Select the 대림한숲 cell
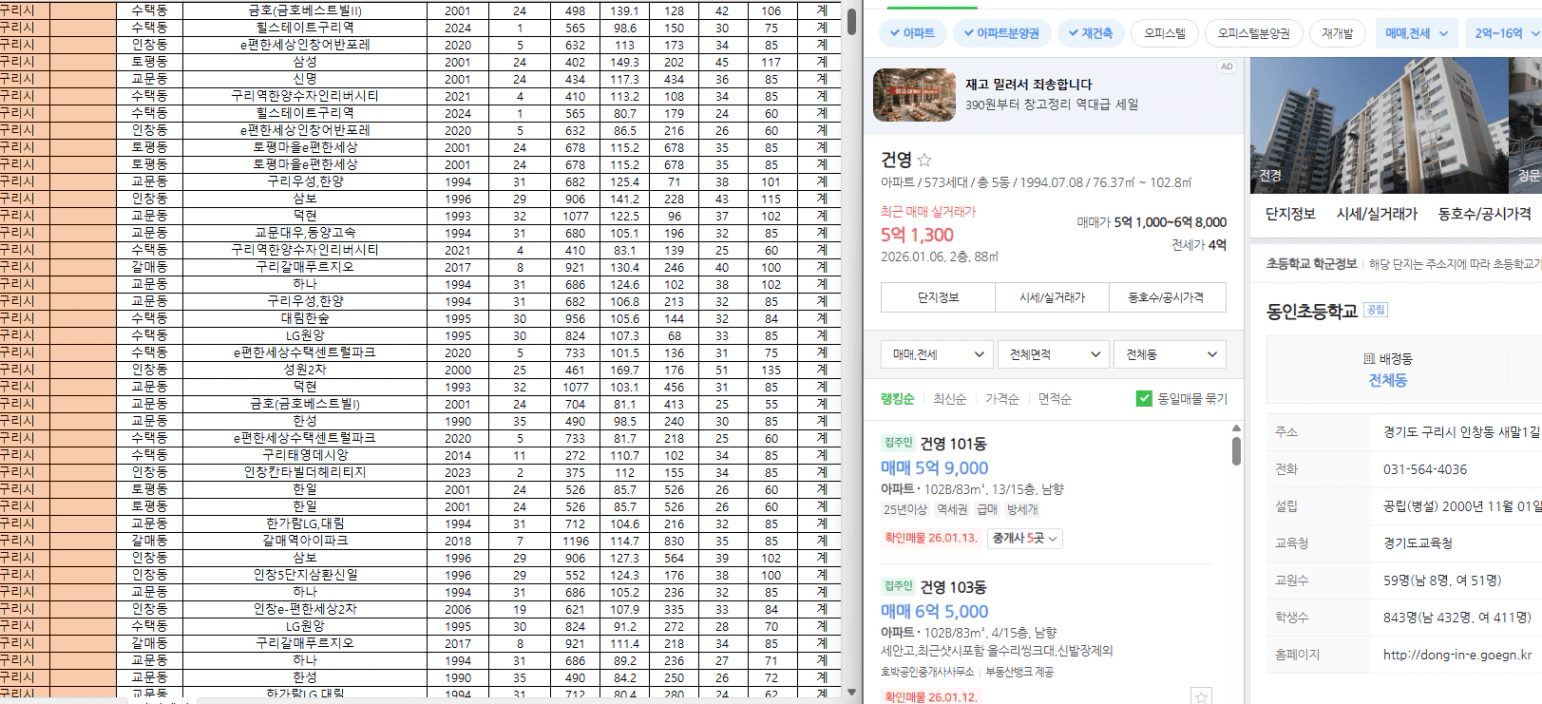 (303, 319)
